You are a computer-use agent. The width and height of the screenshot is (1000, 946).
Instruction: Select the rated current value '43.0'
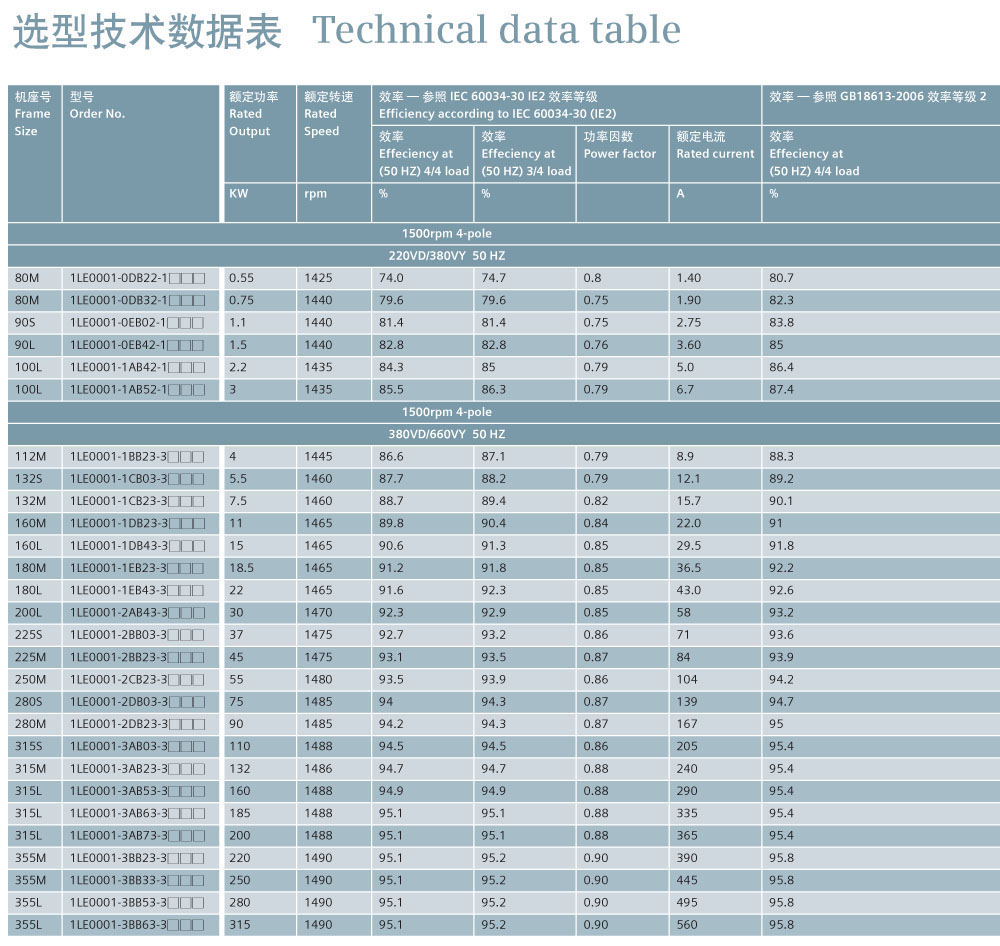(688, 590)
